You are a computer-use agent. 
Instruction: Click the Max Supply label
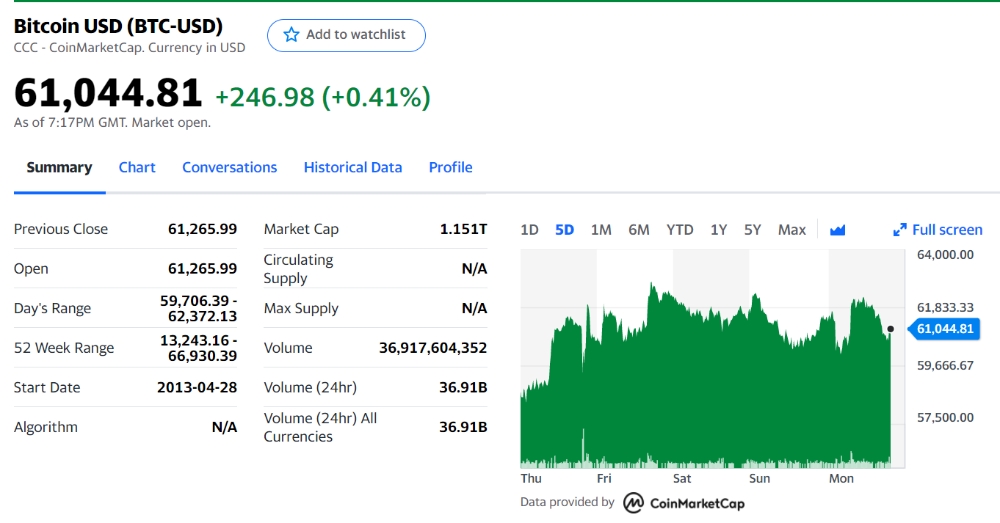301,308
